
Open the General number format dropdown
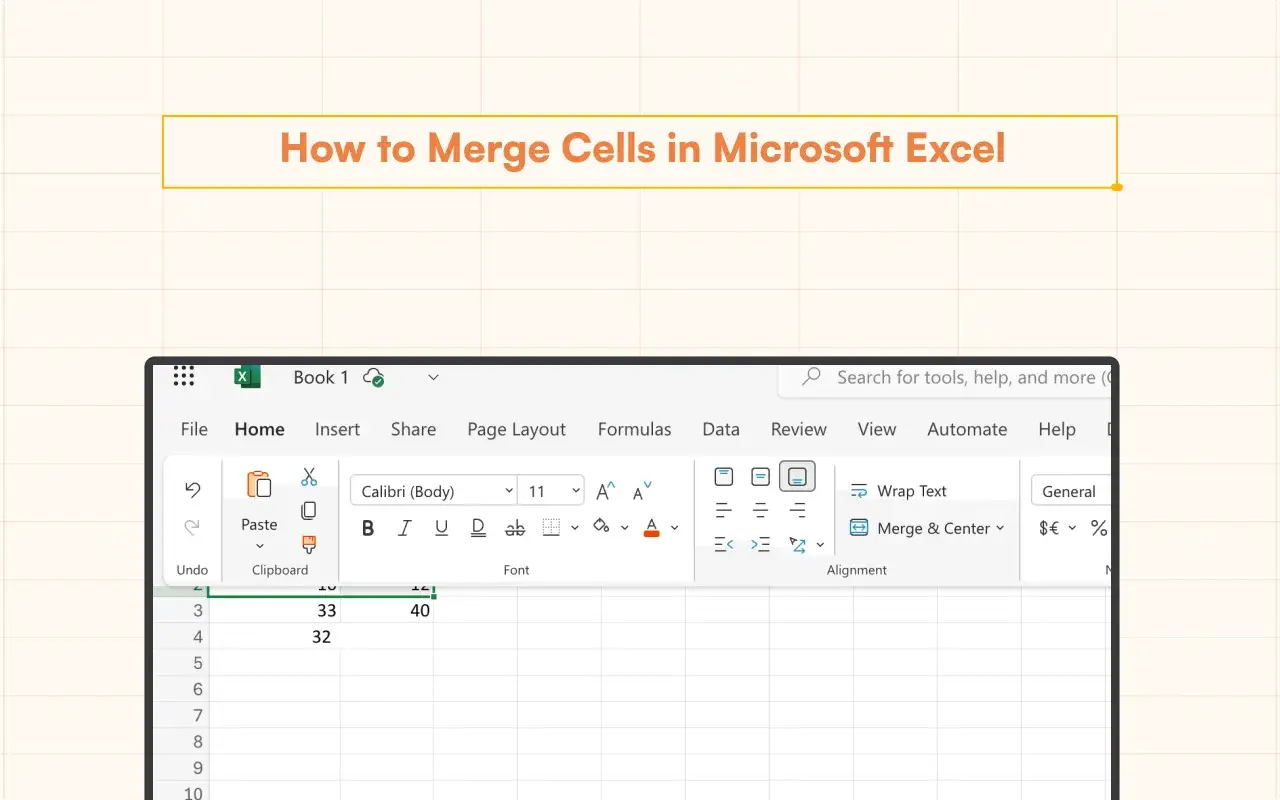tap(1071, 491)
